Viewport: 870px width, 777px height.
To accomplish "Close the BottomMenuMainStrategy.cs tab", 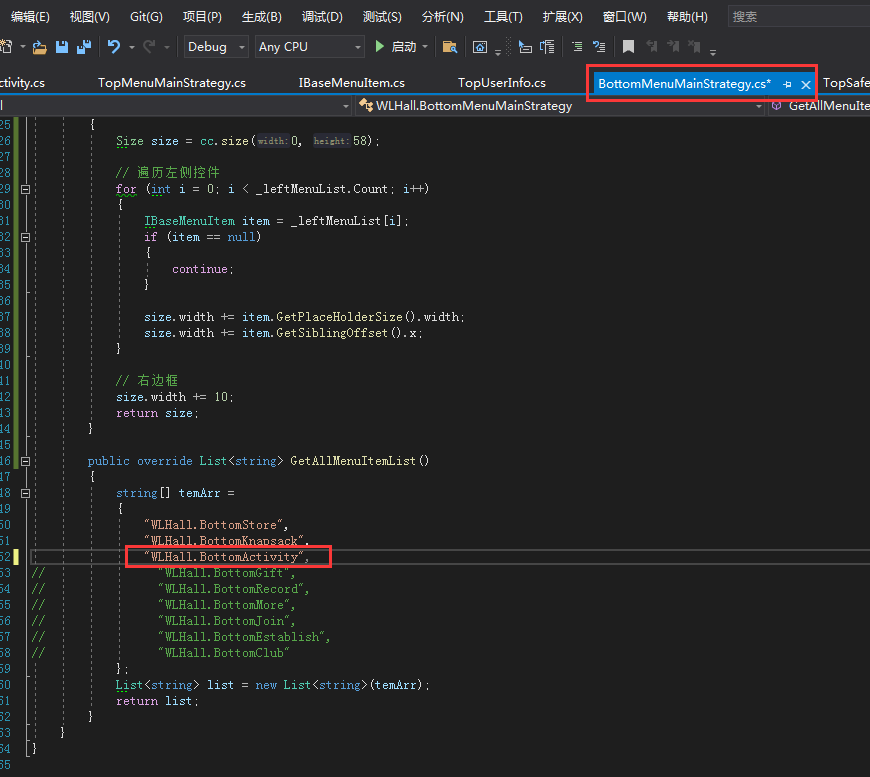I will point(806,85).
